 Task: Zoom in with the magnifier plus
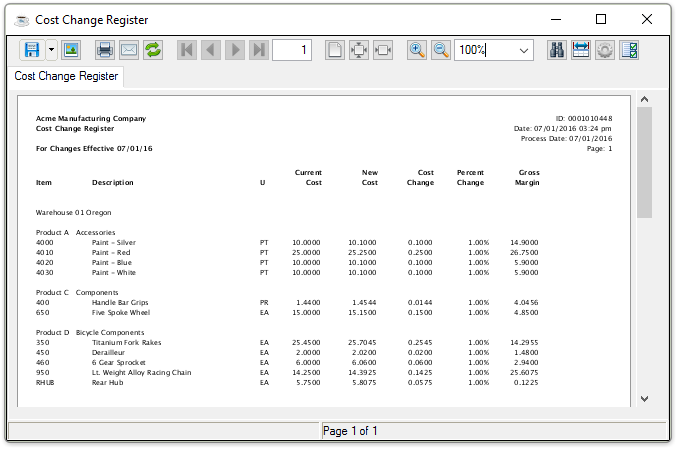417,50
